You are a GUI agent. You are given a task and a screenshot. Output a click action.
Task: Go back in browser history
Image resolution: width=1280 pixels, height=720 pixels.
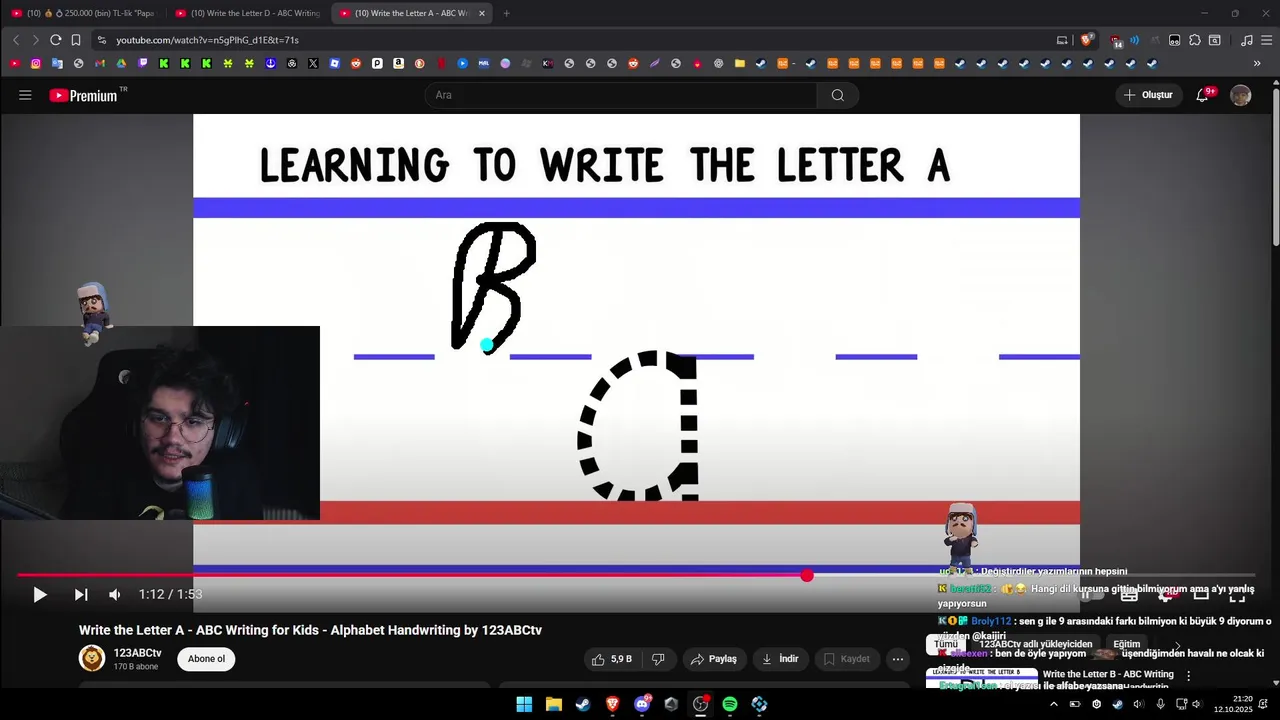[16, 40]
